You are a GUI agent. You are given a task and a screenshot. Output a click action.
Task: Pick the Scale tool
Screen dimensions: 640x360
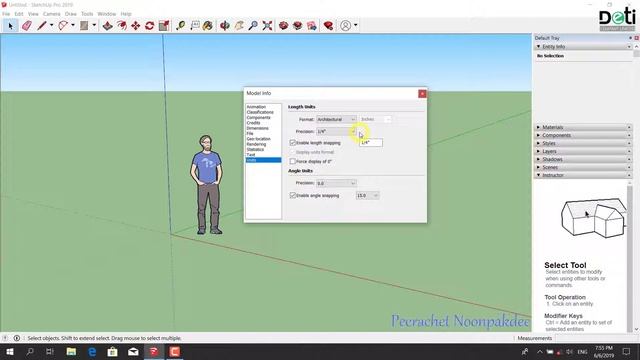(164, 26)
